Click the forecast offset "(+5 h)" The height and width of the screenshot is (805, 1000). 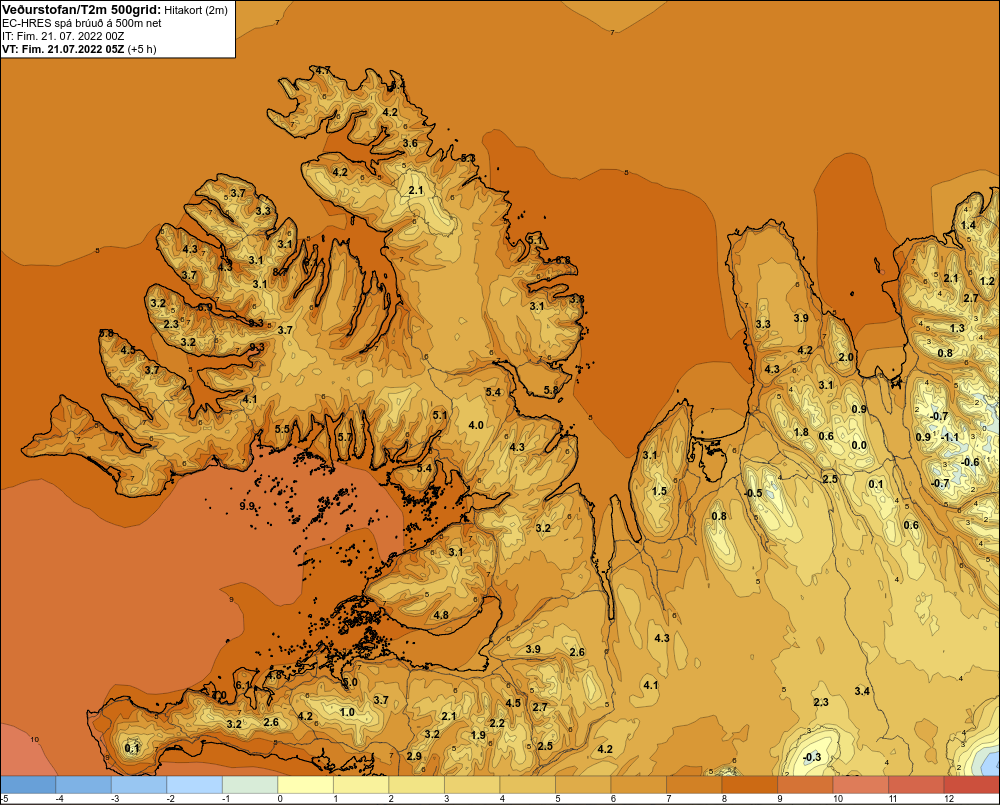click(142, 49)
